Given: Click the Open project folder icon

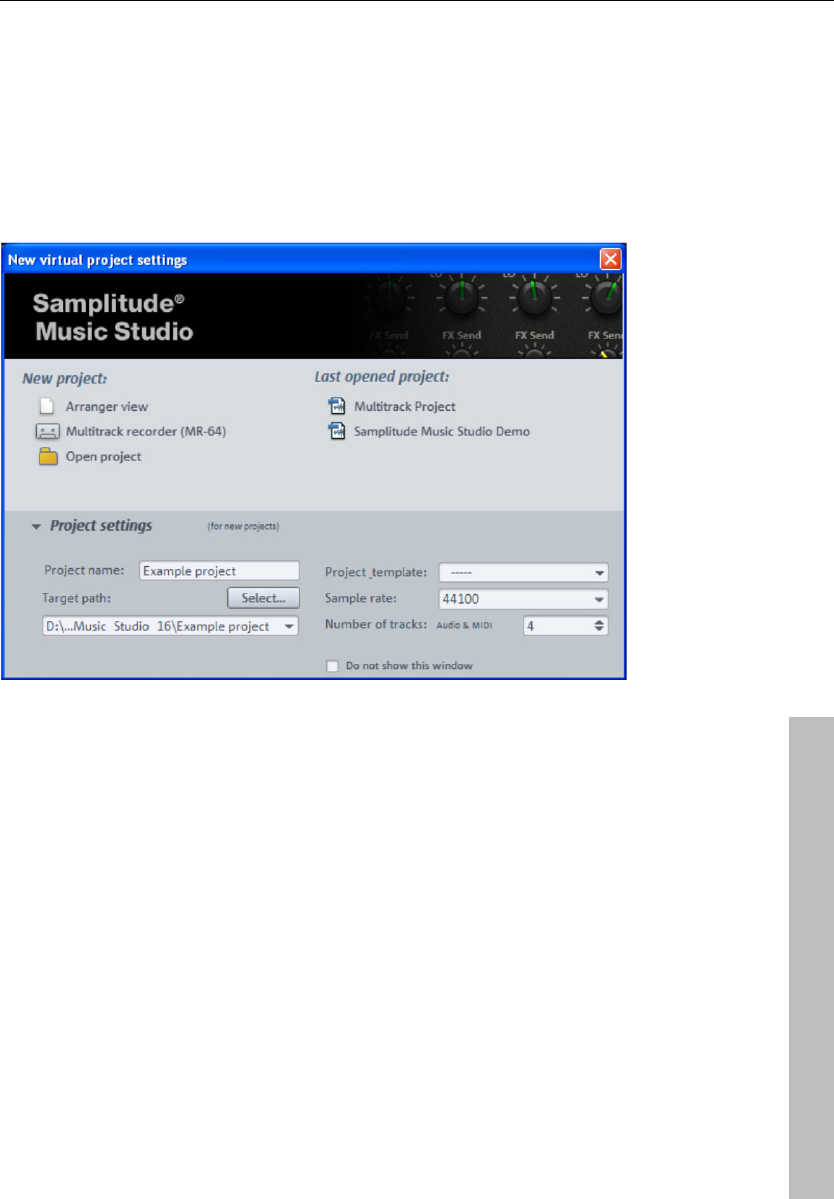Looking at the screenshot, I should point(48,457).
